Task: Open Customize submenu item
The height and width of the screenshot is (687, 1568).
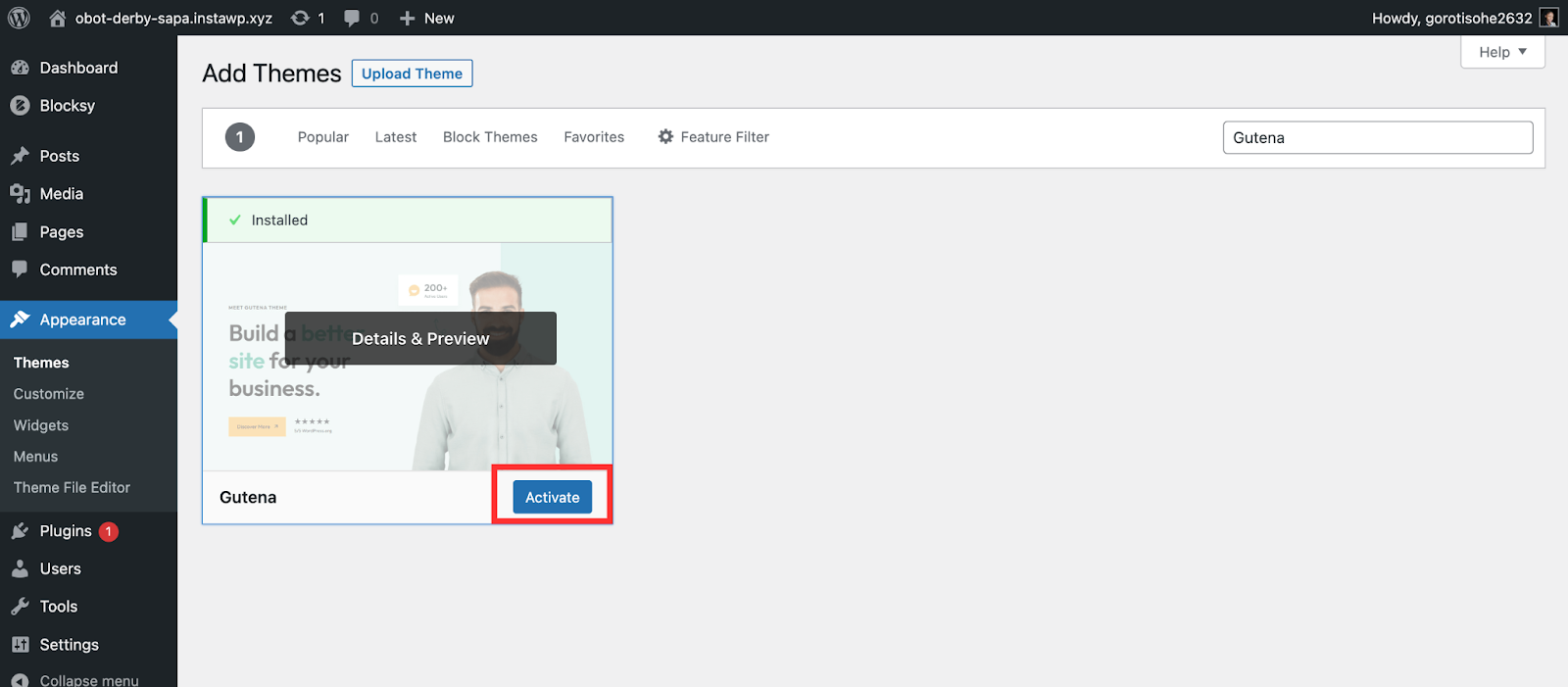Action: 49,394
